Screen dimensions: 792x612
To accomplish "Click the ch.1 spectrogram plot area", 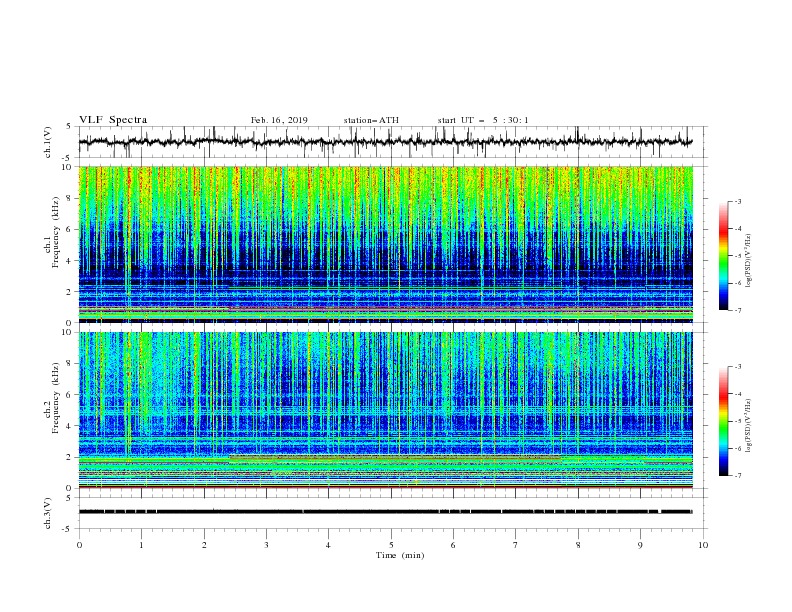I will (386, 244).
